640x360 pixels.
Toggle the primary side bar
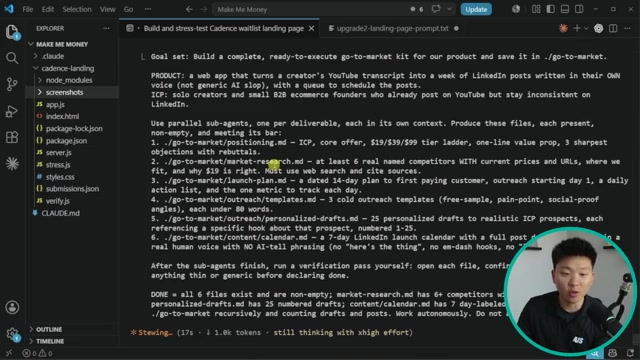click(551, 9)
